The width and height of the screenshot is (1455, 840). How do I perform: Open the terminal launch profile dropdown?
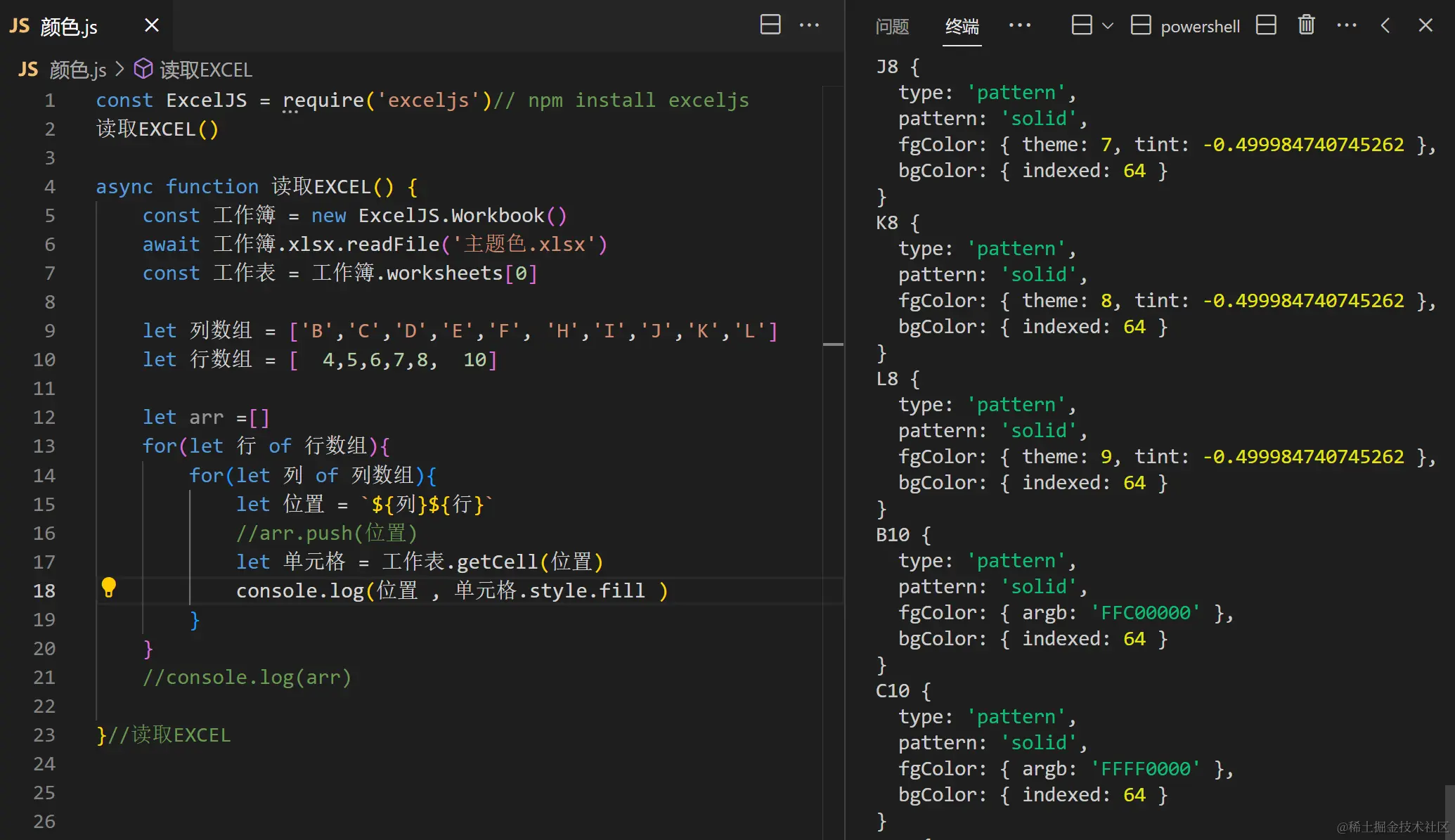(x=1109, y=25)
